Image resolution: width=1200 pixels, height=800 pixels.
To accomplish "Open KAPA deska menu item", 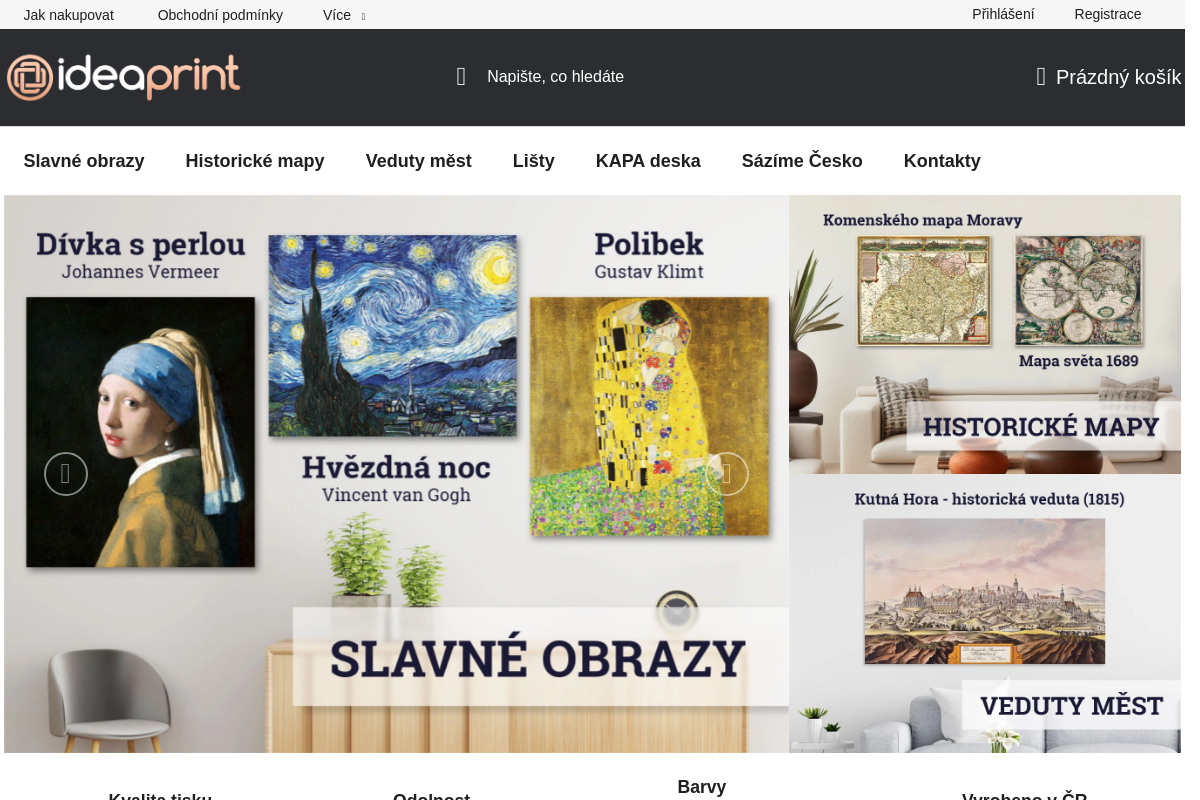I will click(648, 161).
